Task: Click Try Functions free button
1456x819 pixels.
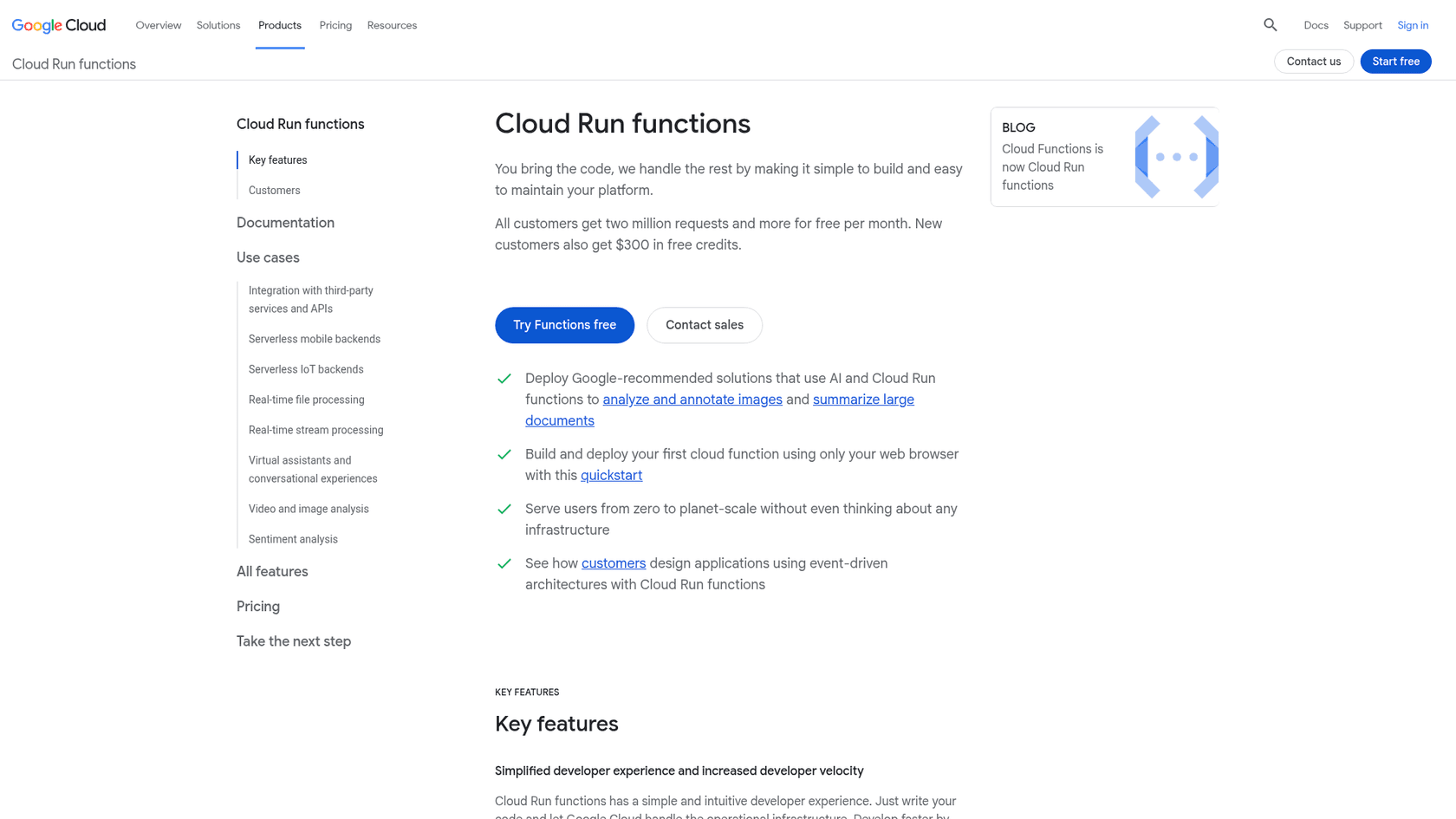Action: coord(564,325)
